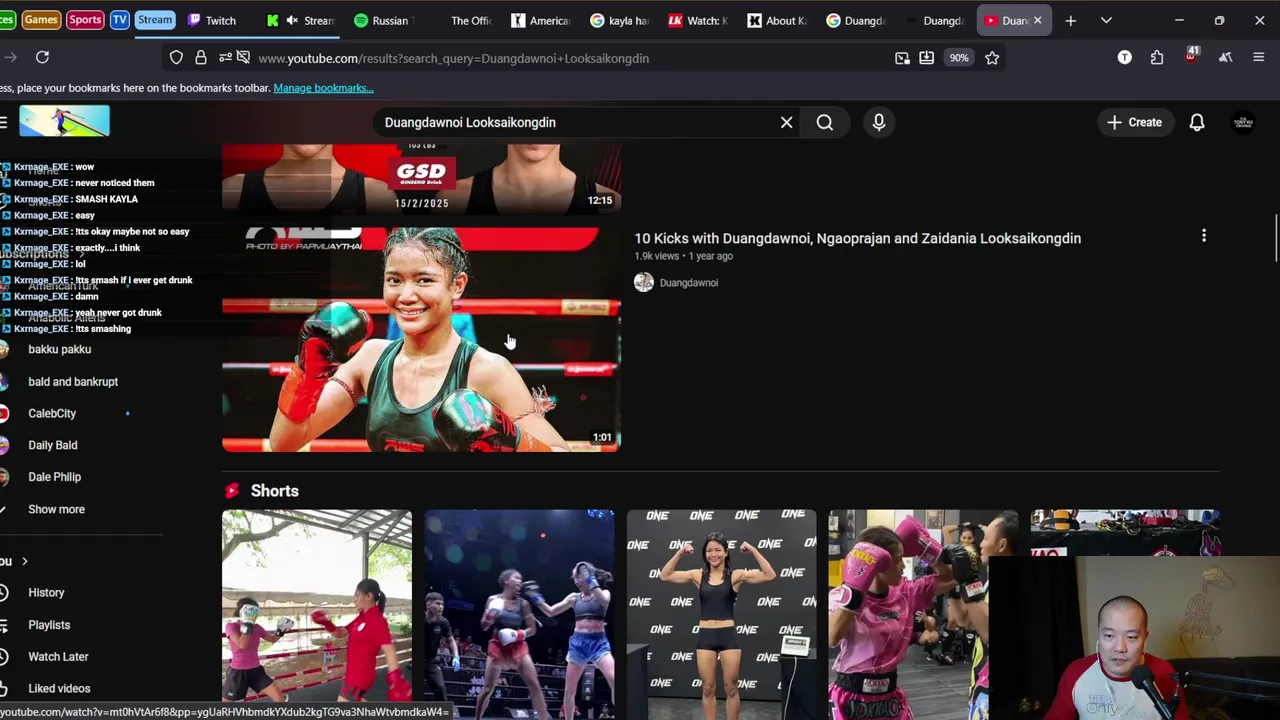Open Liked videos in the sidebar

coord(59,689)
